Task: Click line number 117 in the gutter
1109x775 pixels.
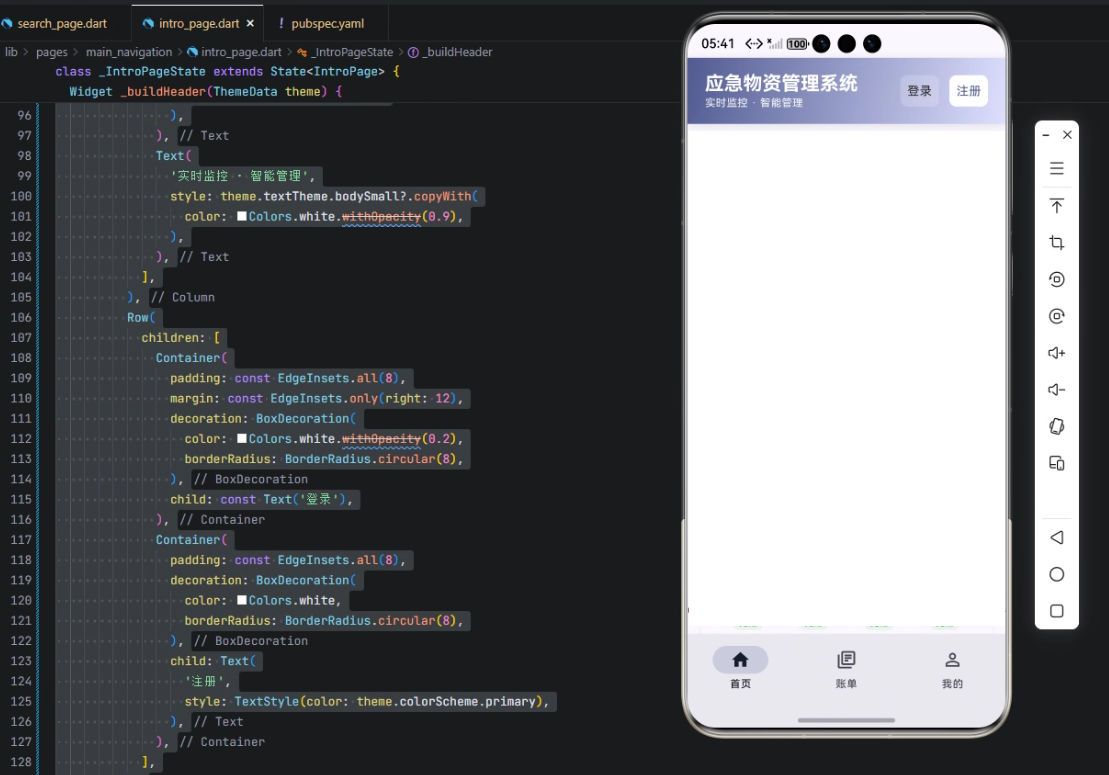Action: [x=21, y=540]
